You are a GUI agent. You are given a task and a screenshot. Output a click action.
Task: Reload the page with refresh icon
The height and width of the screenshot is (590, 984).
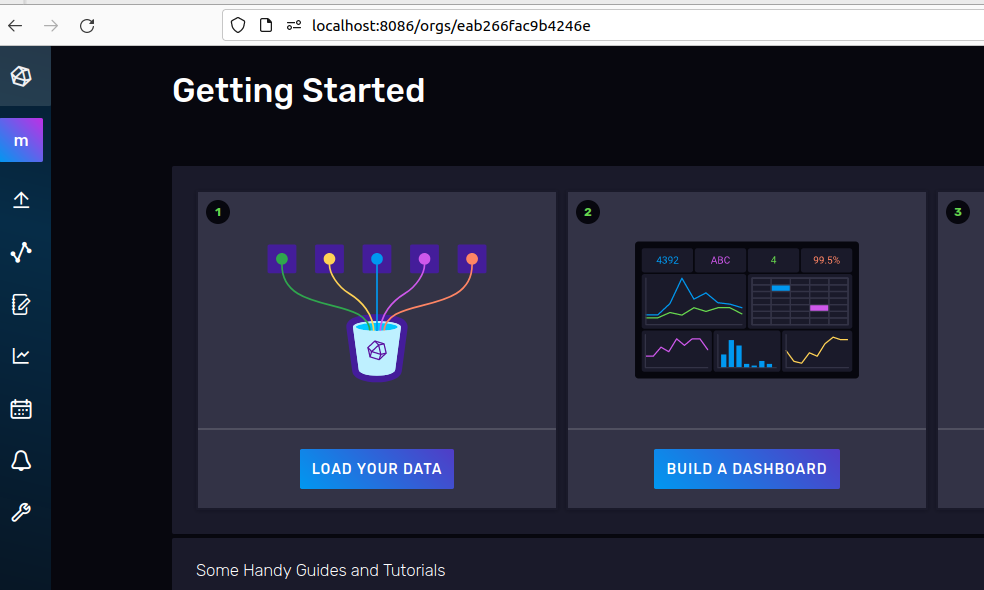tap(87, 26)
